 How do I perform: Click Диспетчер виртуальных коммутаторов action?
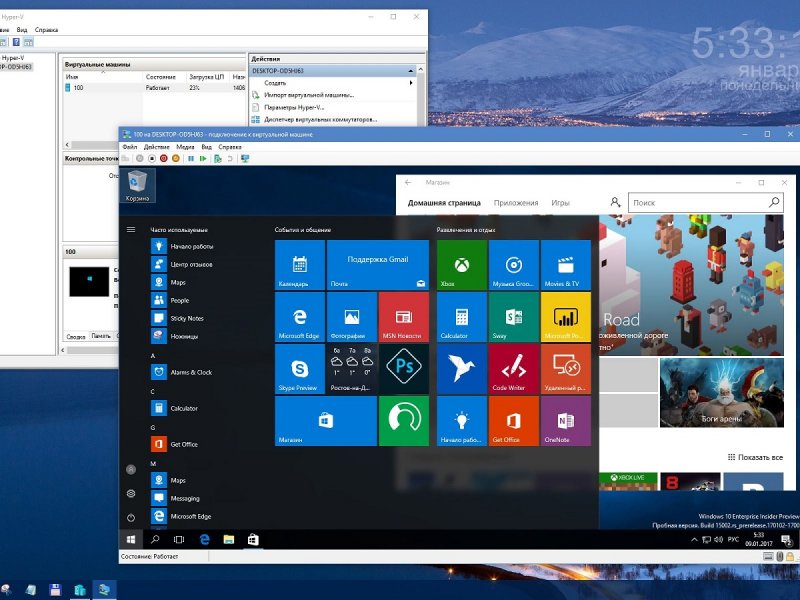coord(320,119)
